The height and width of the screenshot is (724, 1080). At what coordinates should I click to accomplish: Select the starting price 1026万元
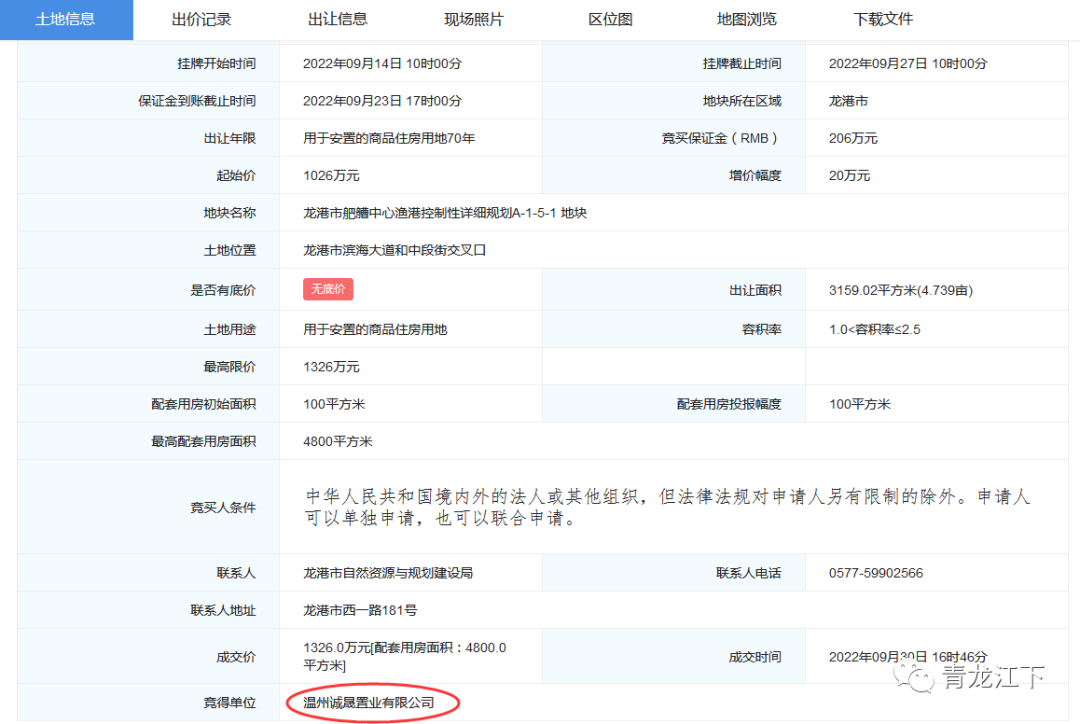pos(331,175)
